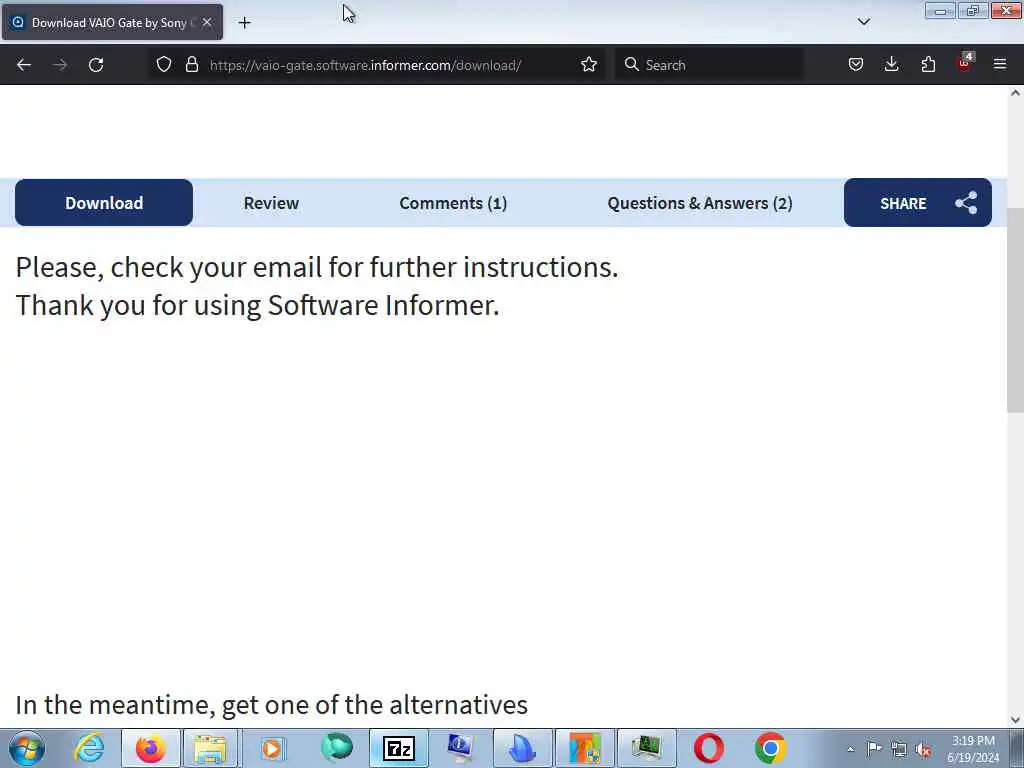
Task: Click 'Thank you for using Software Informer' text
Action: [257, 306]
